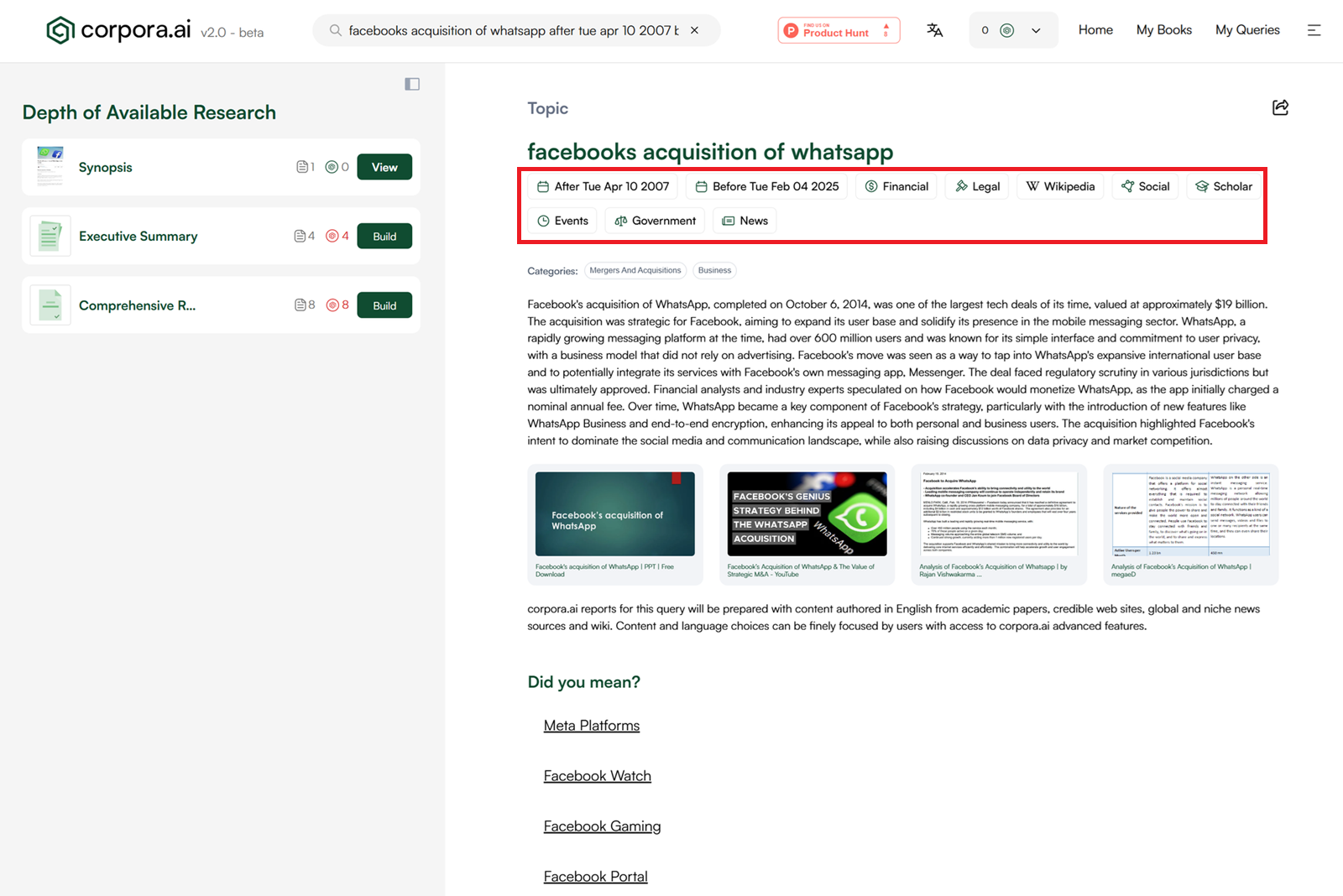The image size is (1343, 896).
Task: Click the share icon beside Topic
Action: point(1280,107)
